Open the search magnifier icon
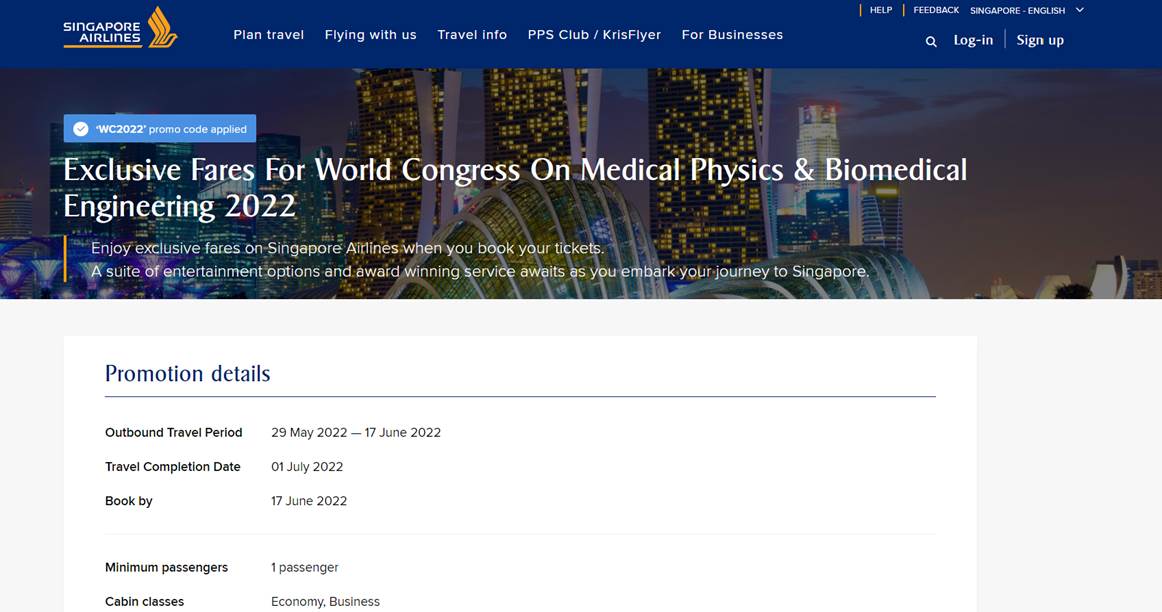Viewport: 1162px width, 612px height. point(931,41)
